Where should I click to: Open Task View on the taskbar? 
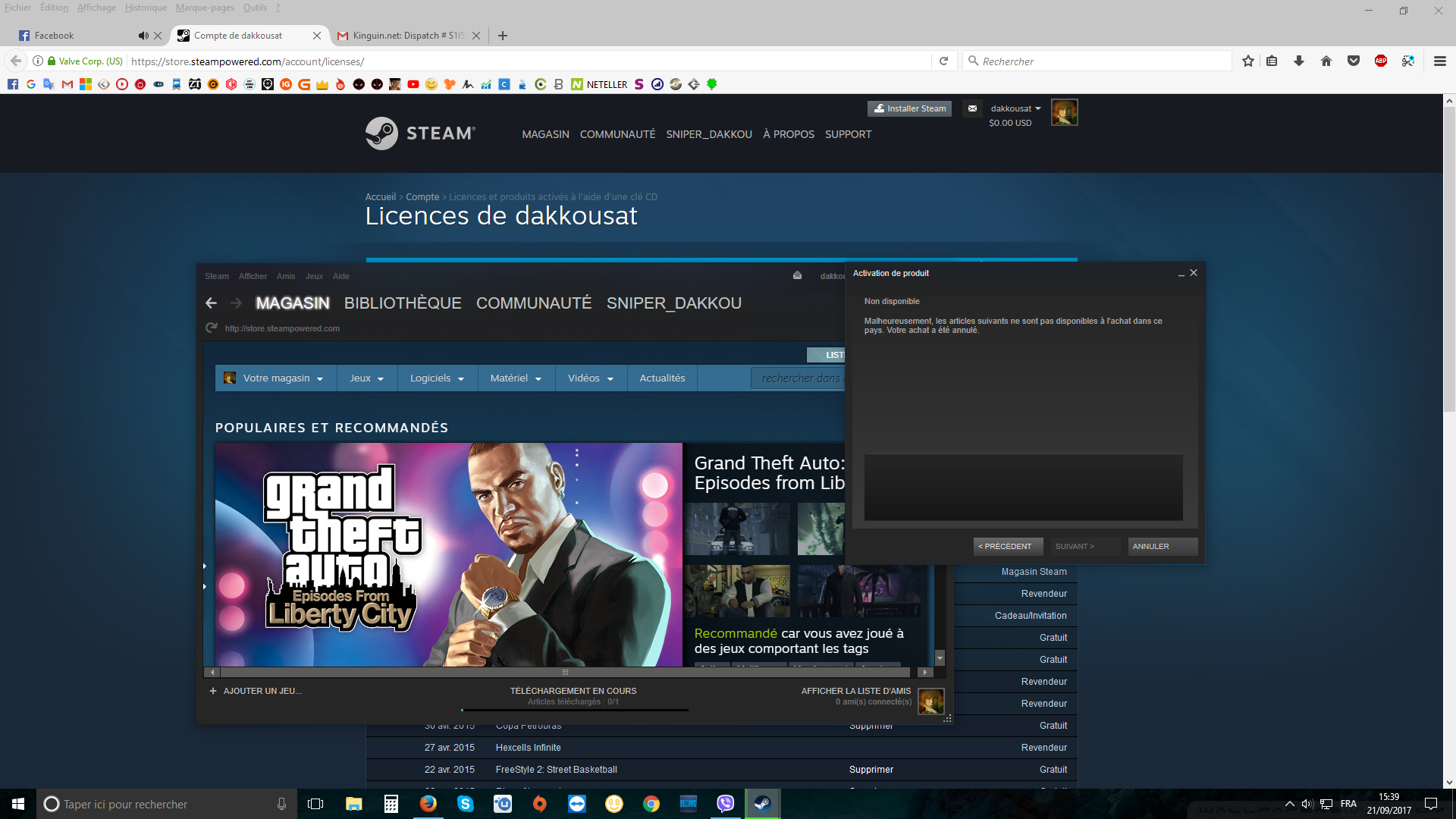pos(315,804)
